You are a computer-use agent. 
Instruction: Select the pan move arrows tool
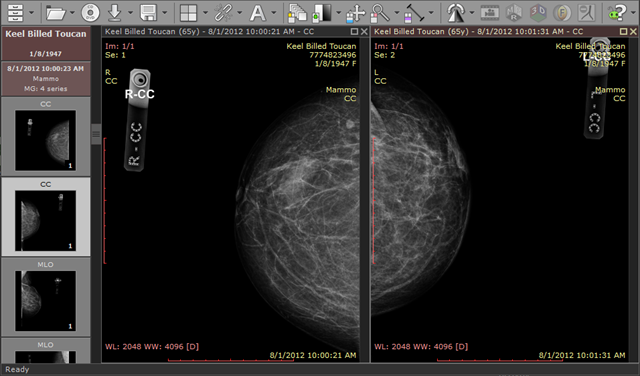click(356, 13)
